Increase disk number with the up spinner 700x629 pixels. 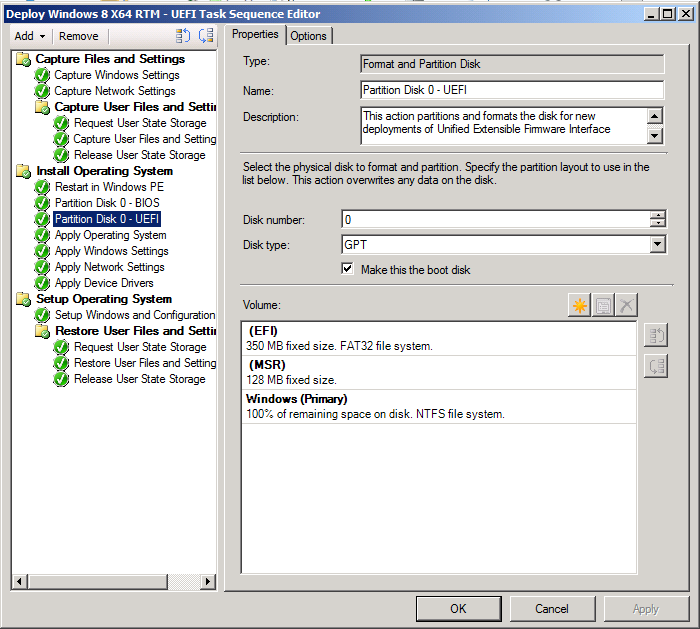(658, 215)
